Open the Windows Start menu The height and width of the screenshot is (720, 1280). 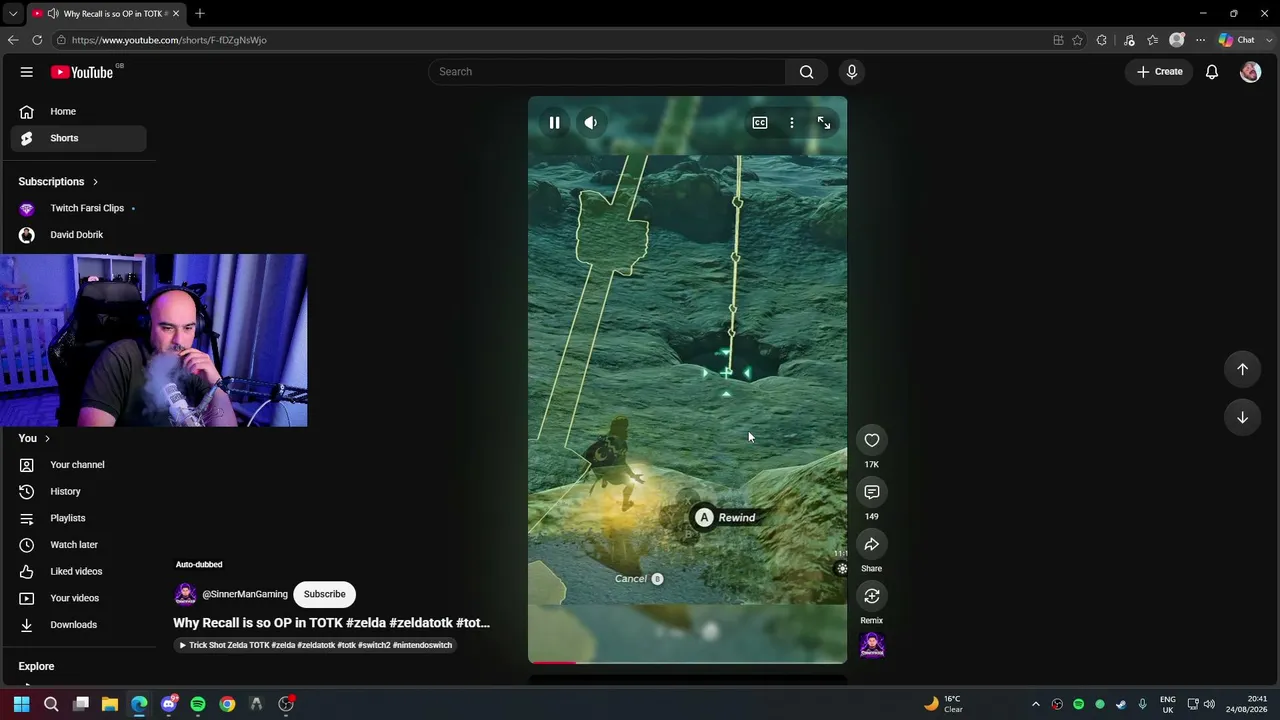pos(22,704)
